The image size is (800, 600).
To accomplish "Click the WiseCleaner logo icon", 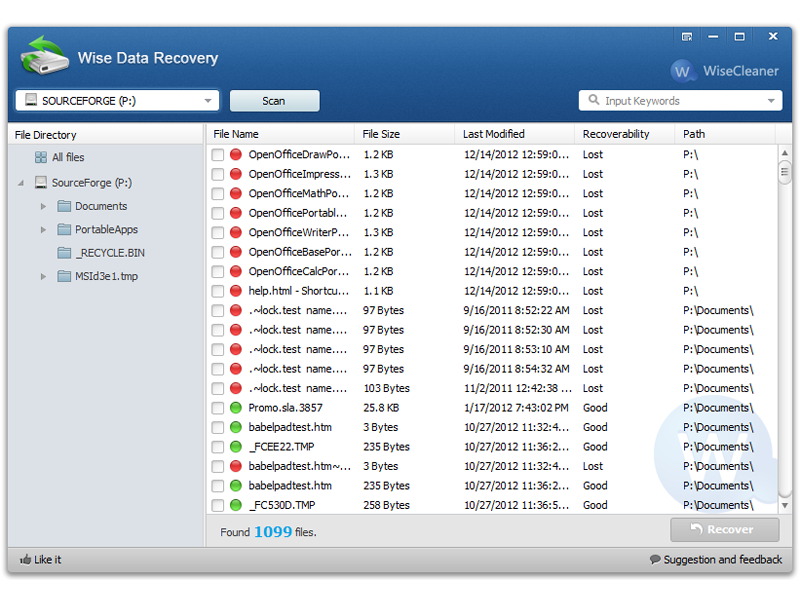I will coord(684,71).
